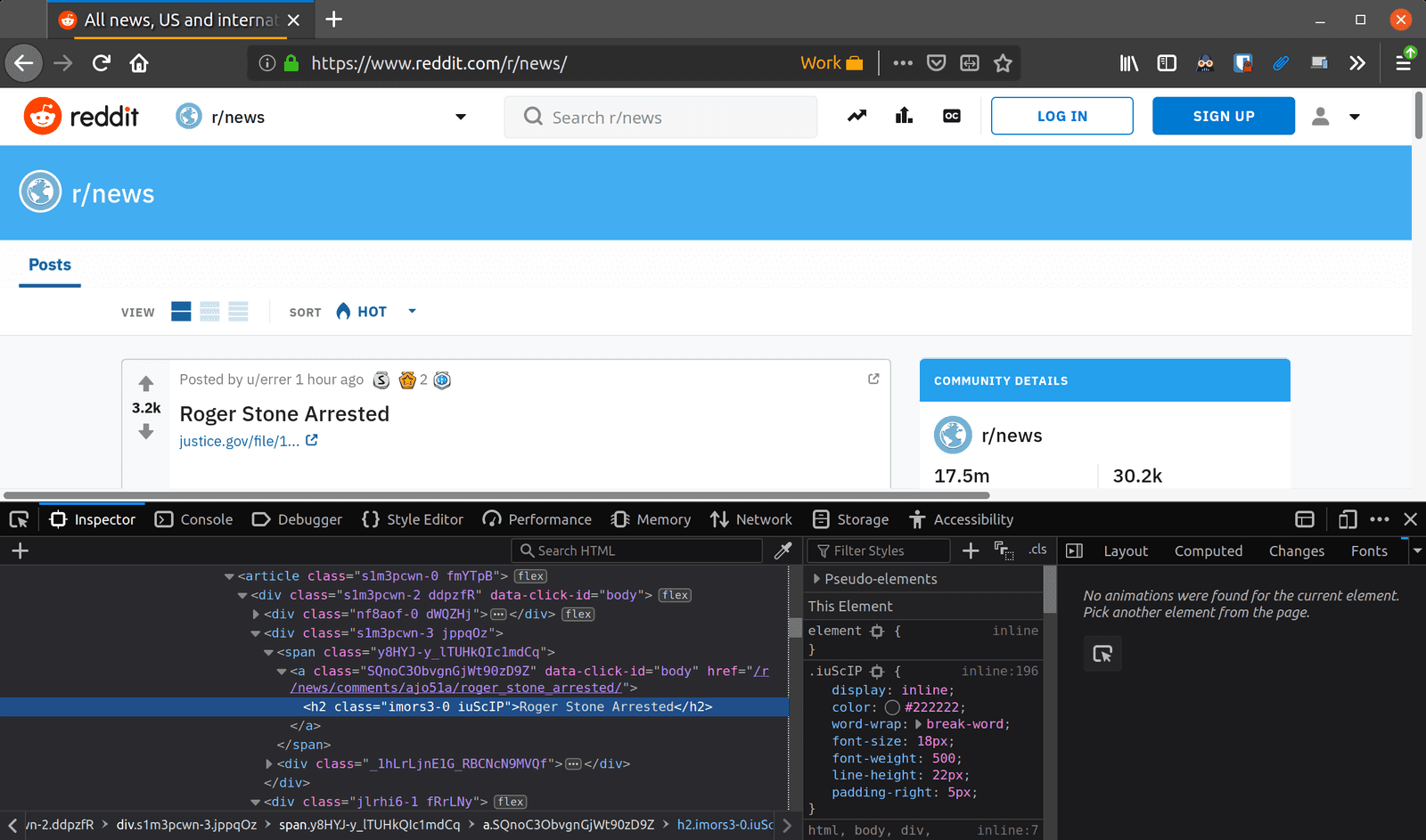Toggle the .cls class editor in Rules panel

tap(1037, 550)
